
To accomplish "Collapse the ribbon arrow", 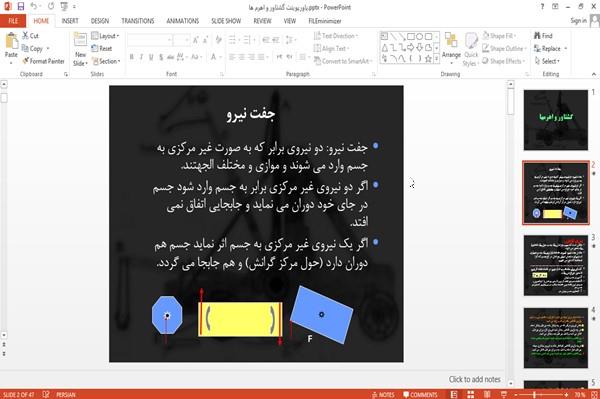I will (x=593, y=74).
